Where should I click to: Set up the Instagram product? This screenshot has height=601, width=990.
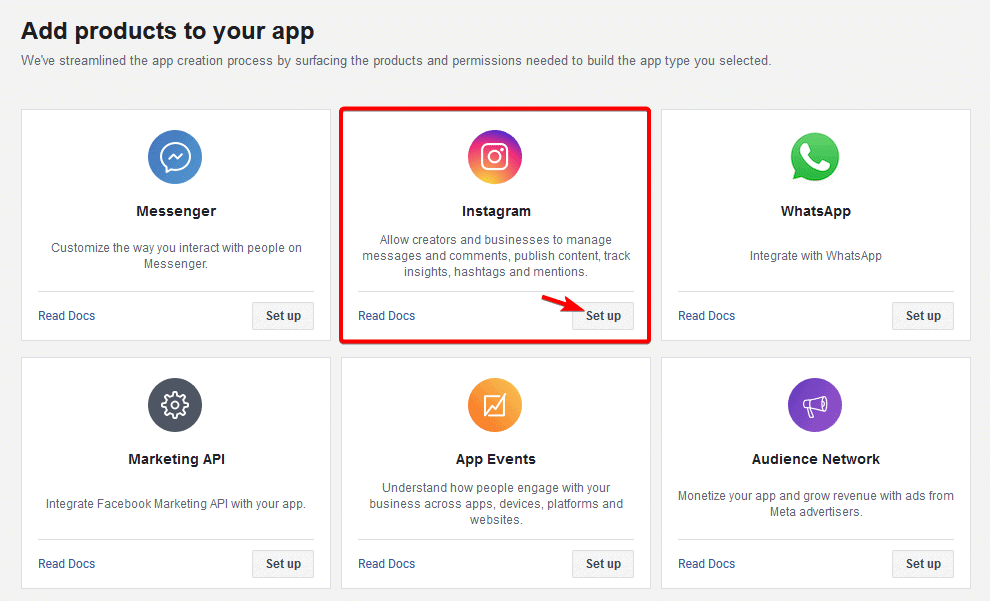(602, 315)
